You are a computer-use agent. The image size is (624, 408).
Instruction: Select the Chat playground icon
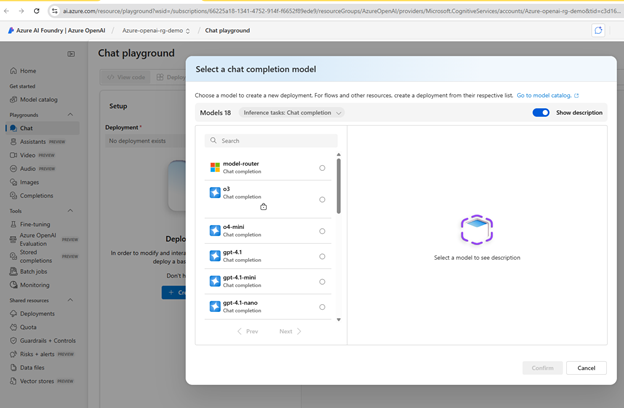pos(14,128)
